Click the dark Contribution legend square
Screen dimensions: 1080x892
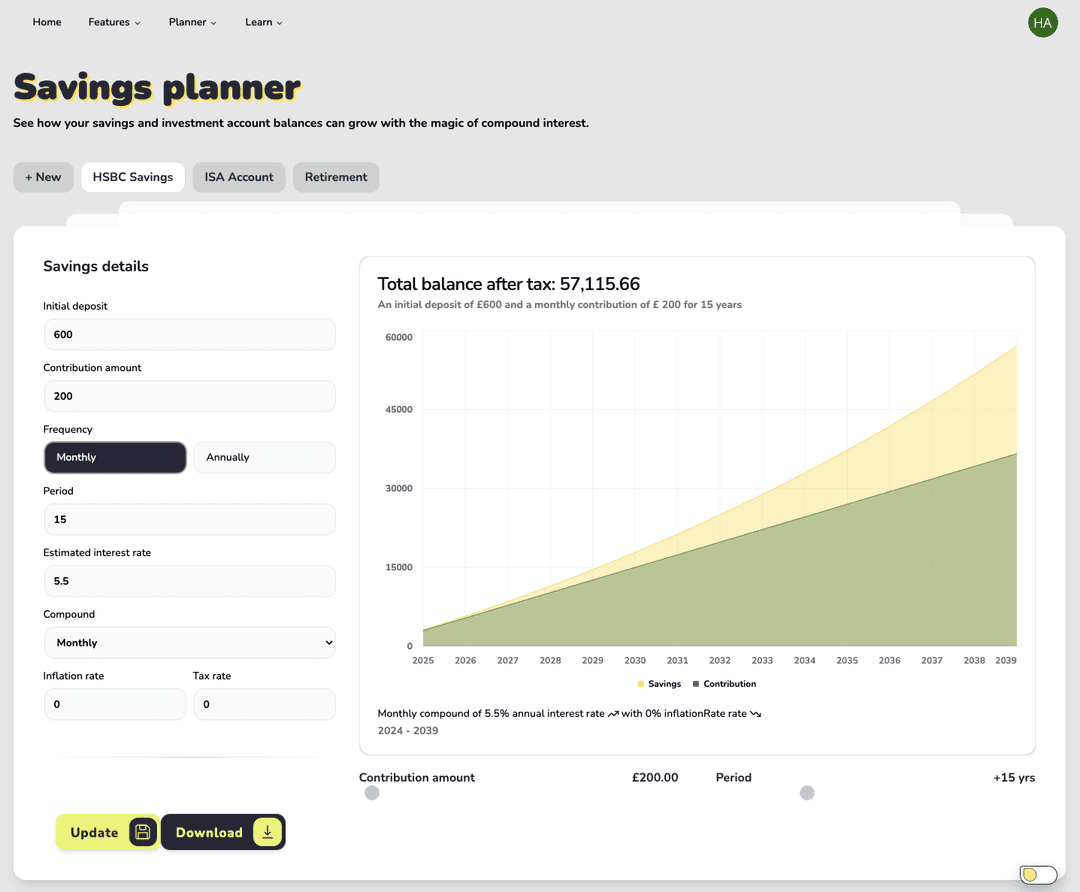(696, 683)
